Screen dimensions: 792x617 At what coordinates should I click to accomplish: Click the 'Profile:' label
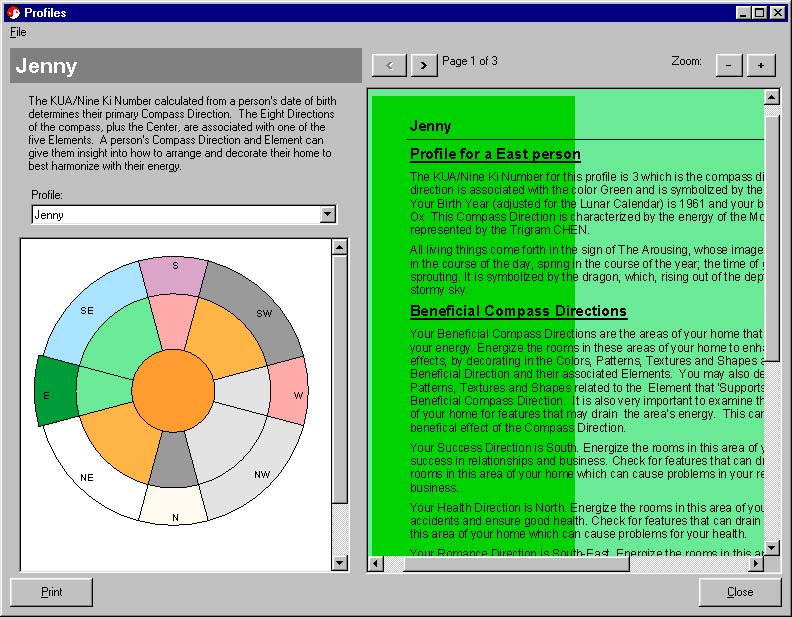pyautogui.click(x=47, y=195)
